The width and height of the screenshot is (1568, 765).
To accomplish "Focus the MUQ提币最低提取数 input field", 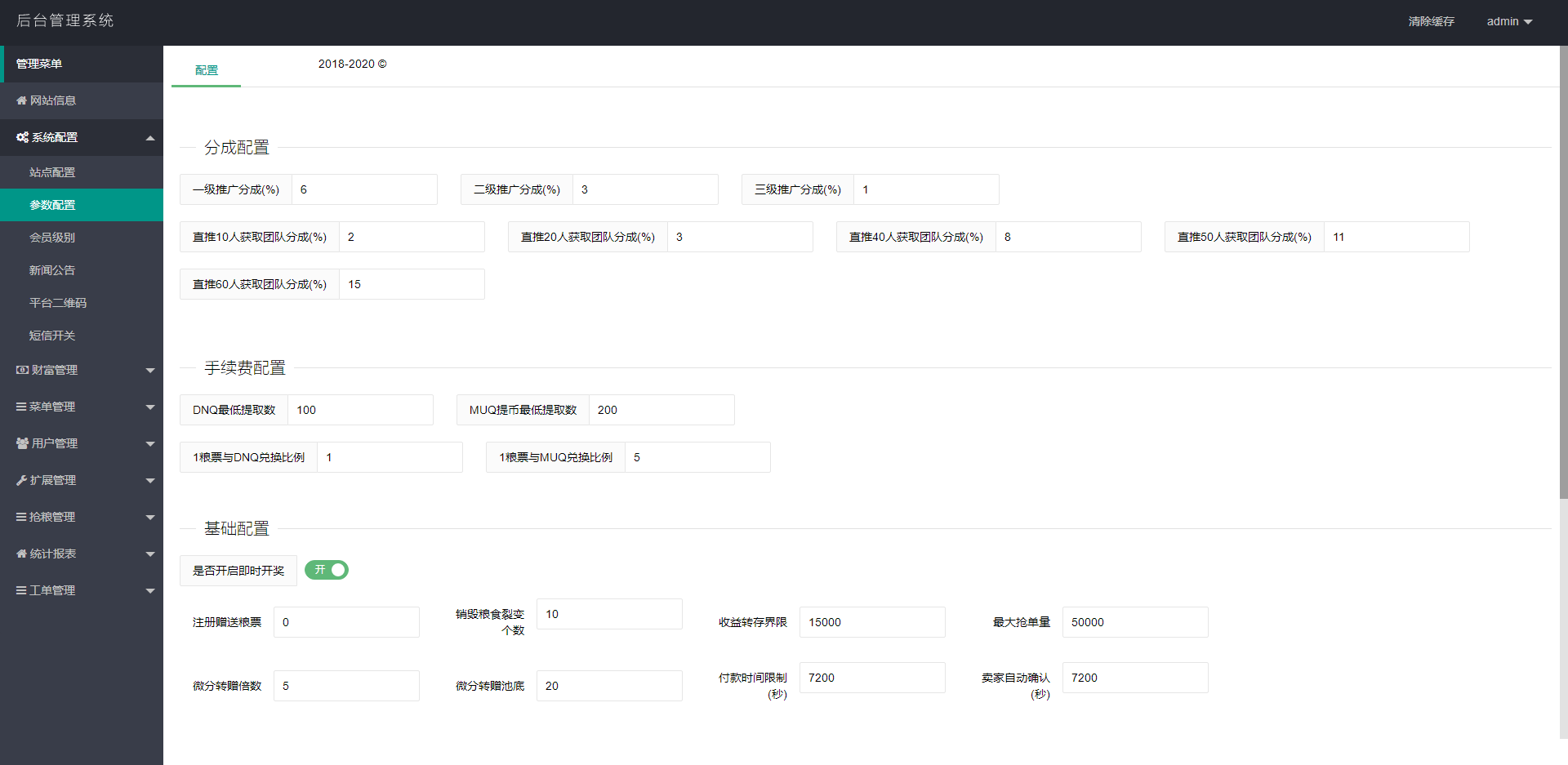I will (x=661, y=410).
